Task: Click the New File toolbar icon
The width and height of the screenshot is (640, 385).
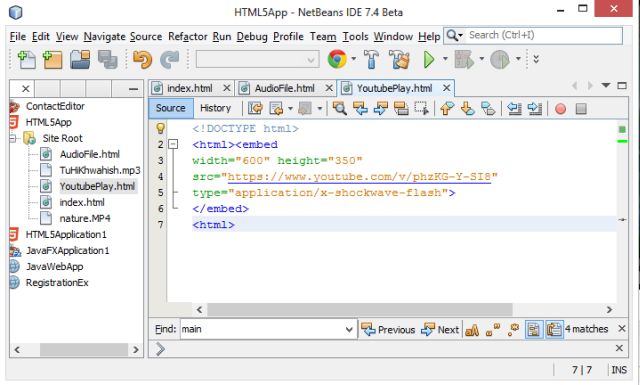Action: (x=27, y=60)
